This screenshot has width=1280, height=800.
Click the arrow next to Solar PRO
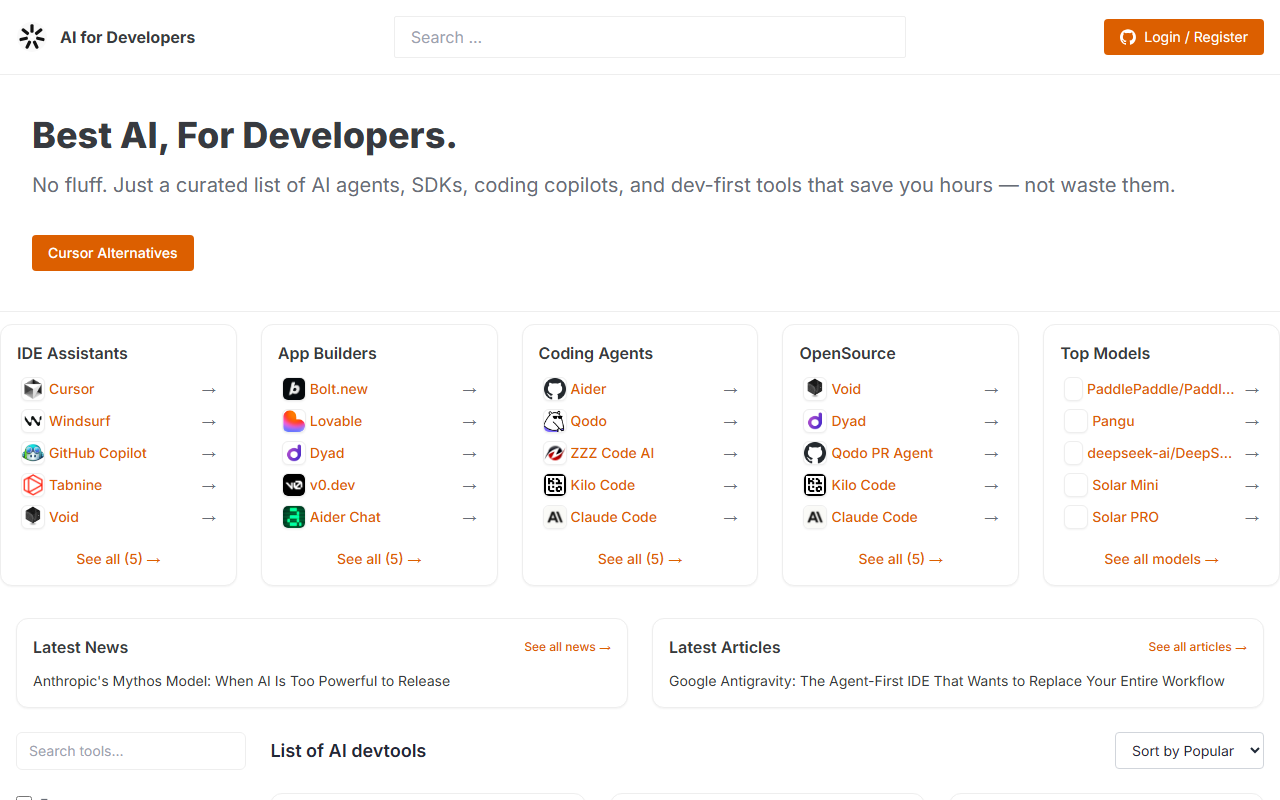[1252, 517]
